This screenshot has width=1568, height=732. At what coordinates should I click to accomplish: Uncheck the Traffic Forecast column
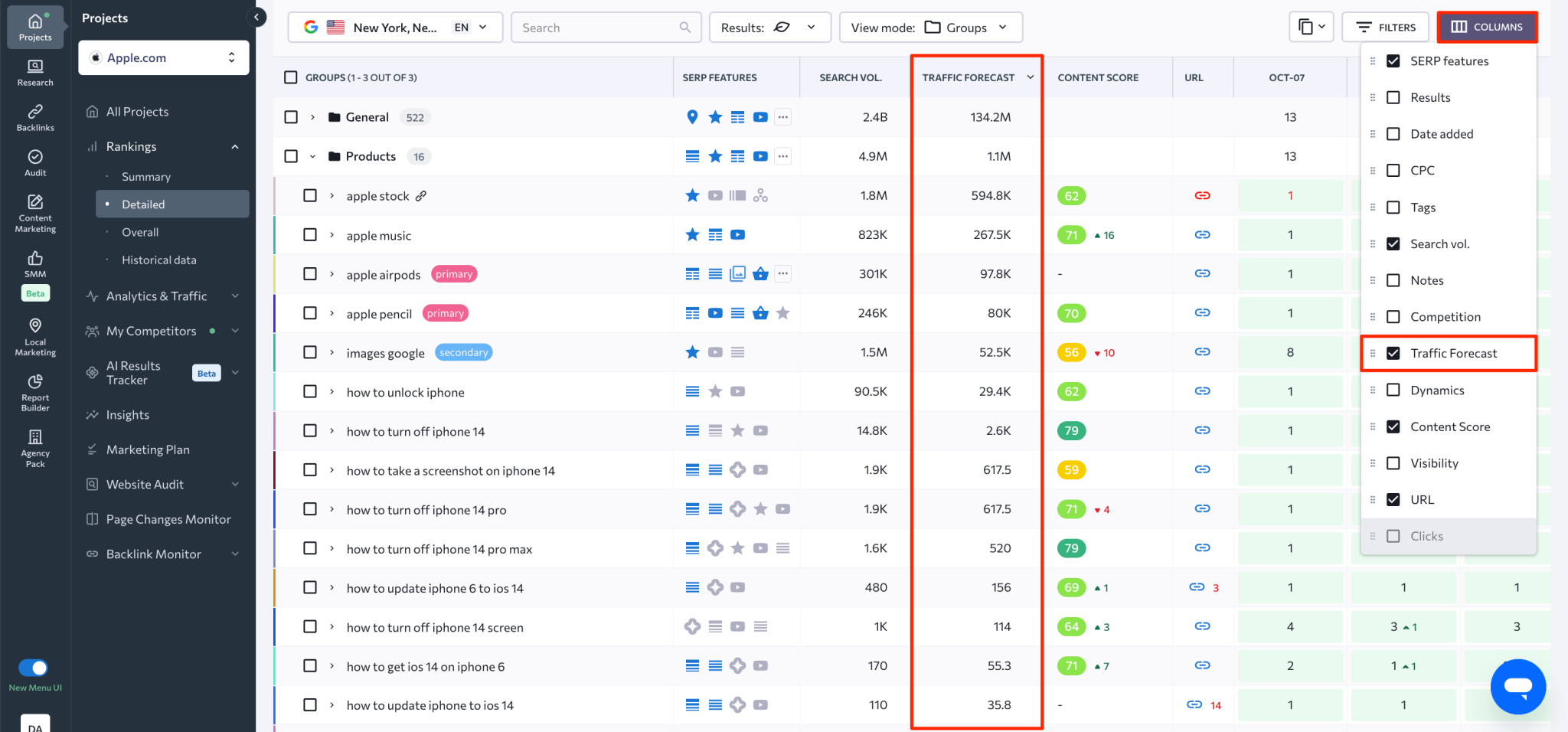(x=1393, y=353)
